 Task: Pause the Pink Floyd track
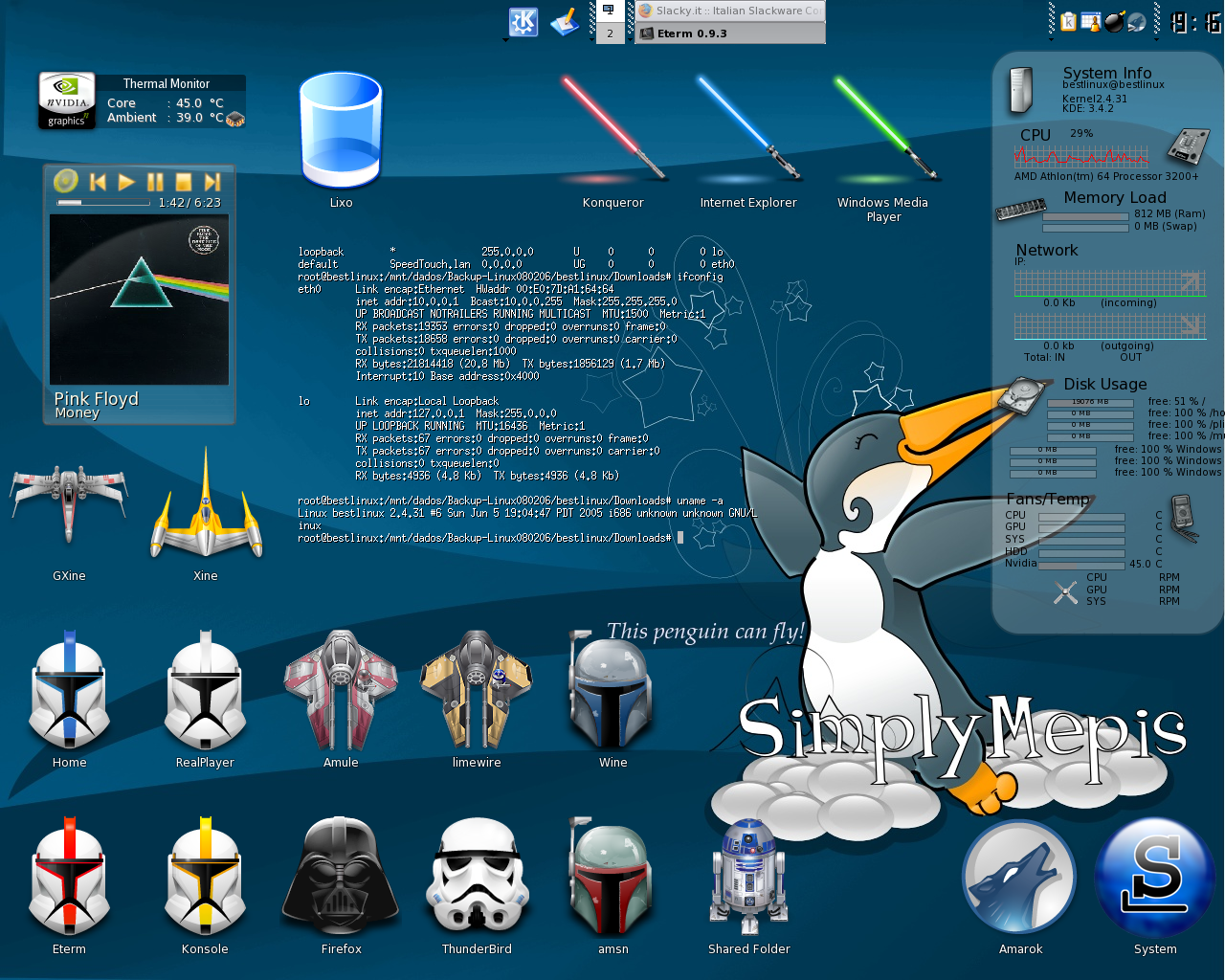(155, 182)
